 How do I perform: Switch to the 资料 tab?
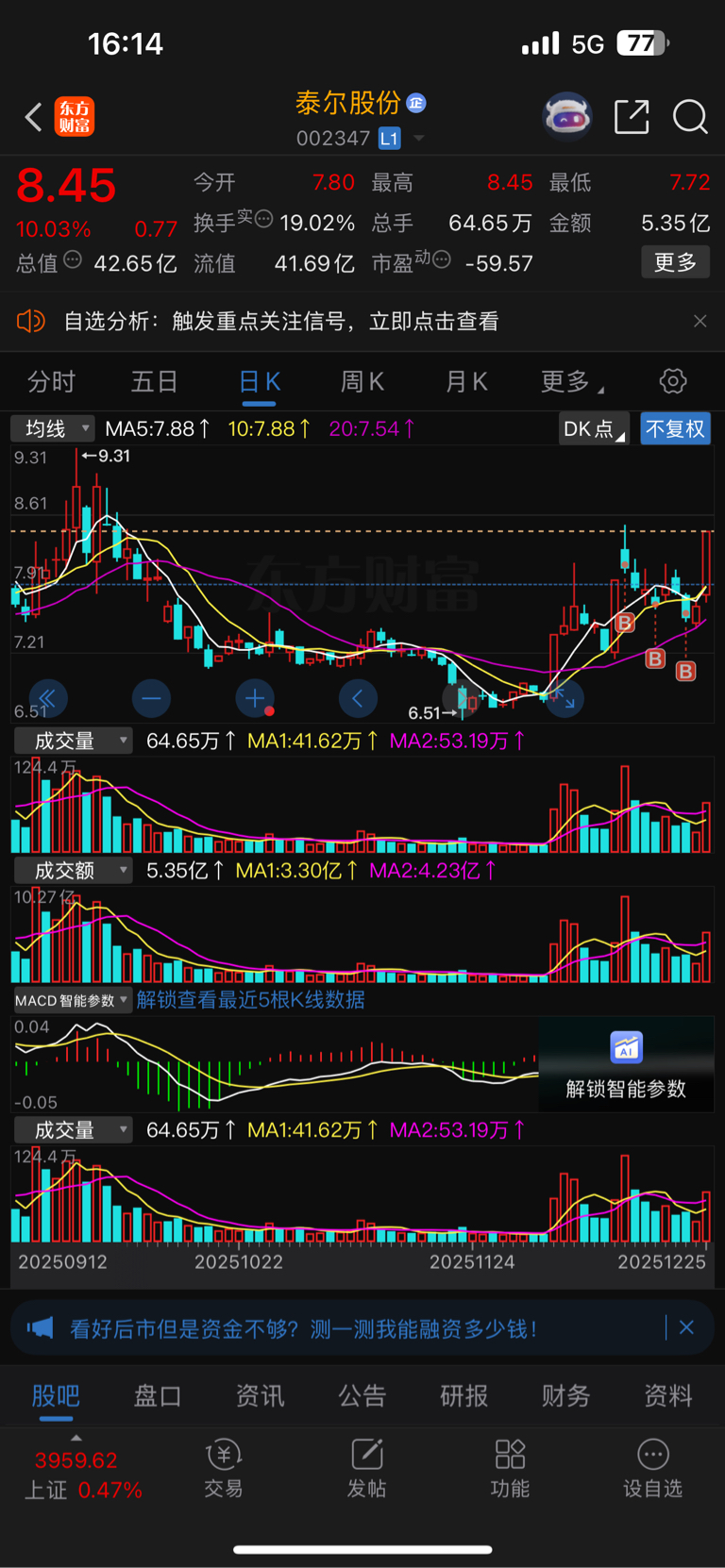click(x=668, y=1396)
